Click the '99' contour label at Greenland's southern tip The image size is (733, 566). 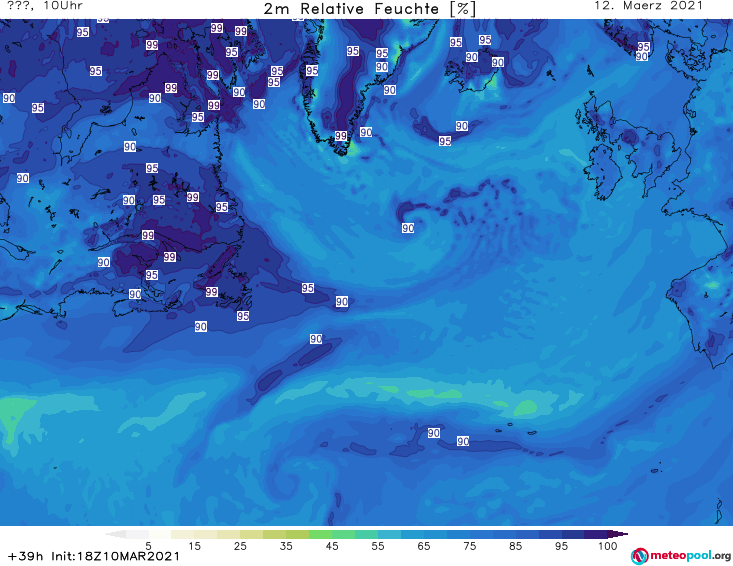click(x=341, y=136)
